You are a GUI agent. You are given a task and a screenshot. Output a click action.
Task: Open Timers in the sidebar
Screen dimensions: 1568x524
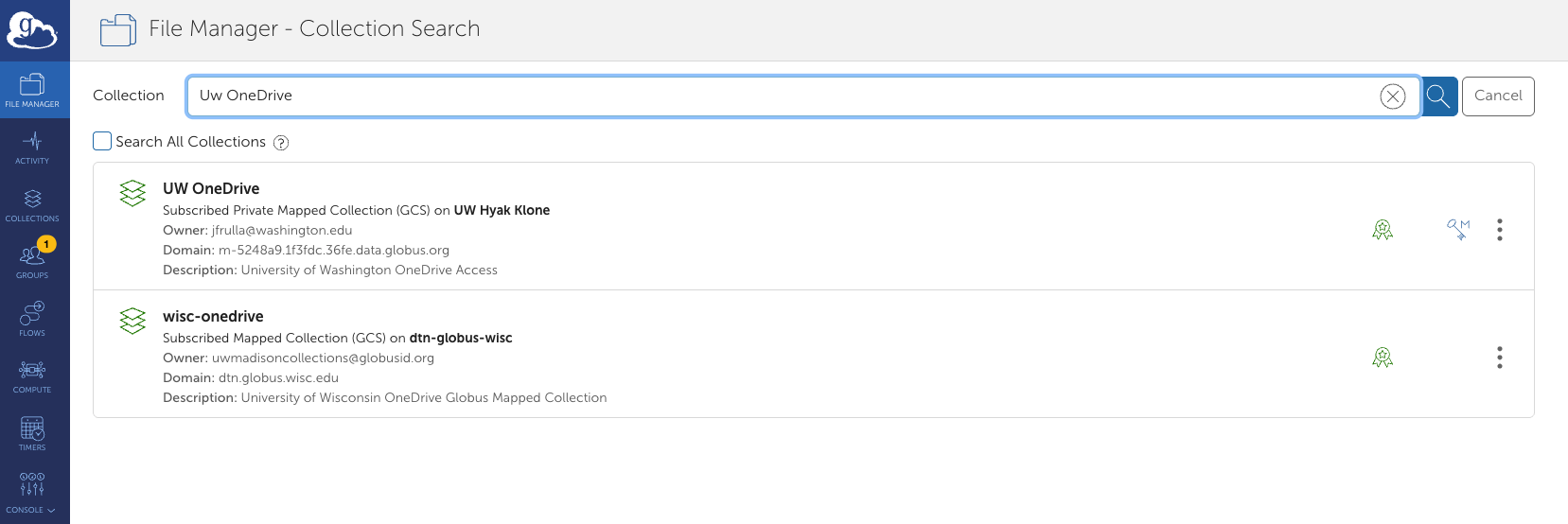tap(32, 434)
